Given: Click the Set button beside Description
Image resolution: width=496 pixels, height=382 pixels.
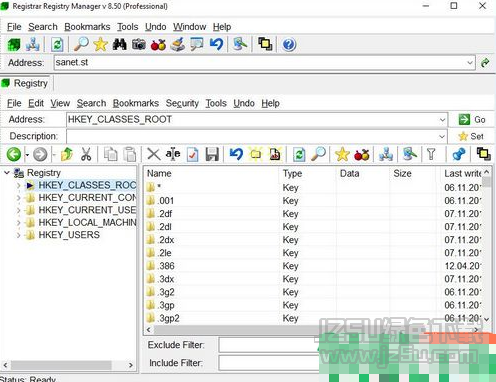Looking at the screenshot, I should click(x=471, y=136).
